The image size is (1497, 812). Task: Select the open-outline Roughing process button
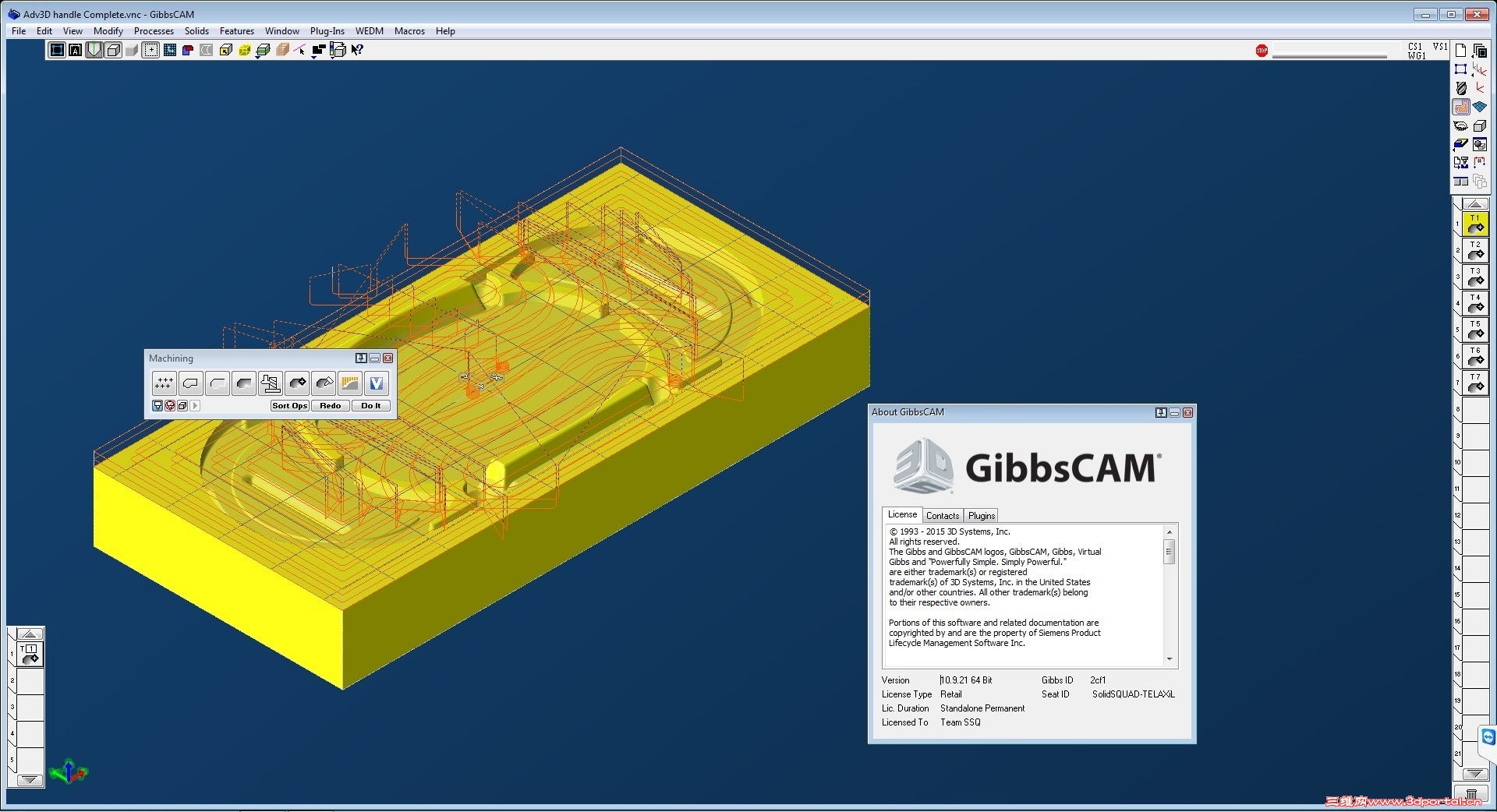pyautogui.click(x=218, y=383)
